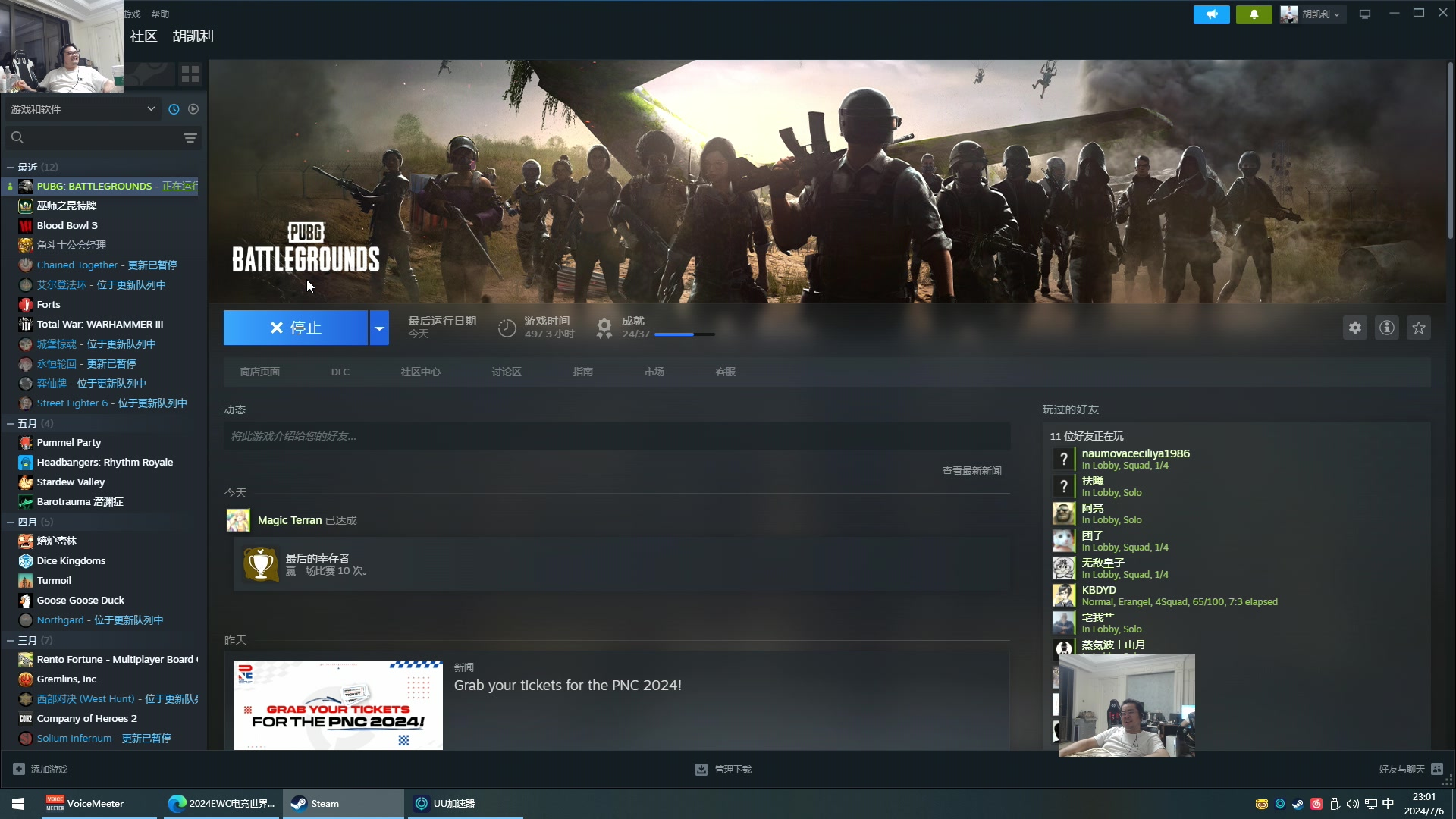
Task: Open the 客服 tab
Action: (x=726, y=372)
